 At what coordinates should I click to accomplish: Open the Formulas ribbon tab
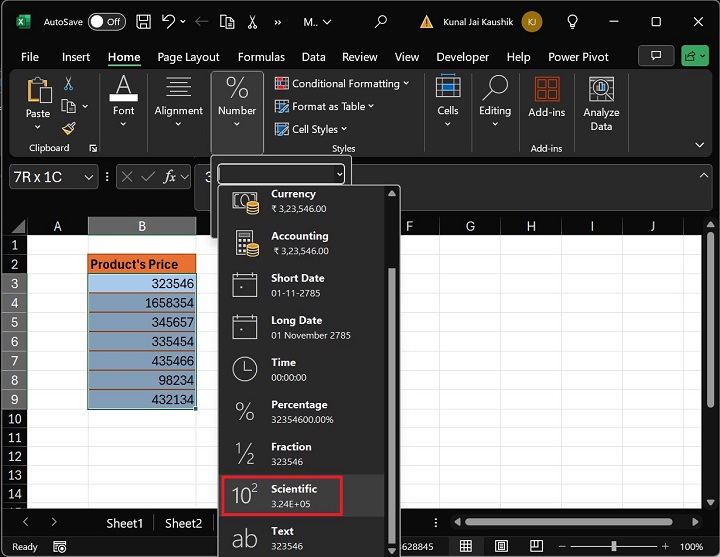coord(261,57)
